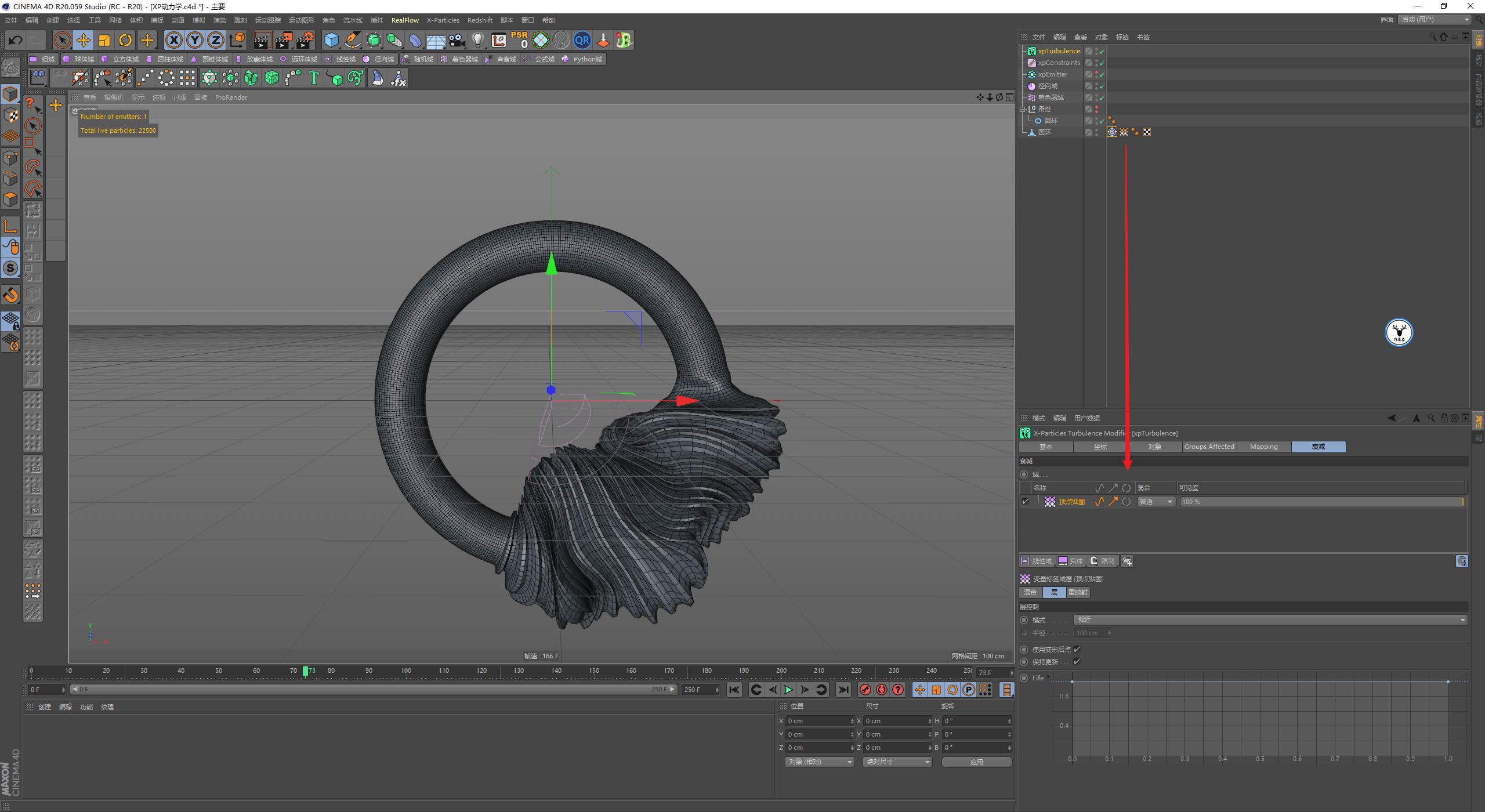The image size is (1485, 812).
Task: Click the Render to Picture Viewer icon
Action: (283, 40)
